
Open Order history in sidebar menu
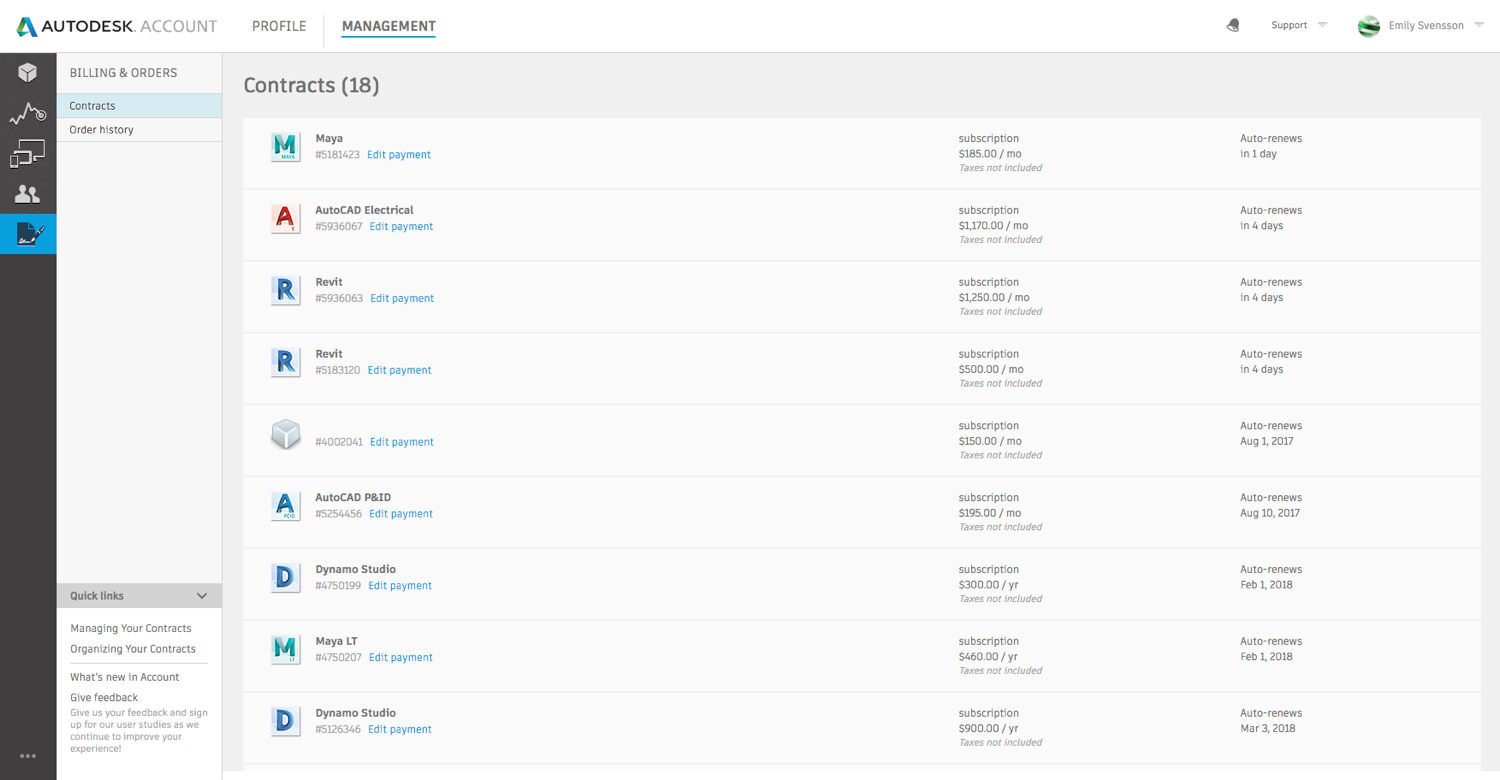[139, 130]
